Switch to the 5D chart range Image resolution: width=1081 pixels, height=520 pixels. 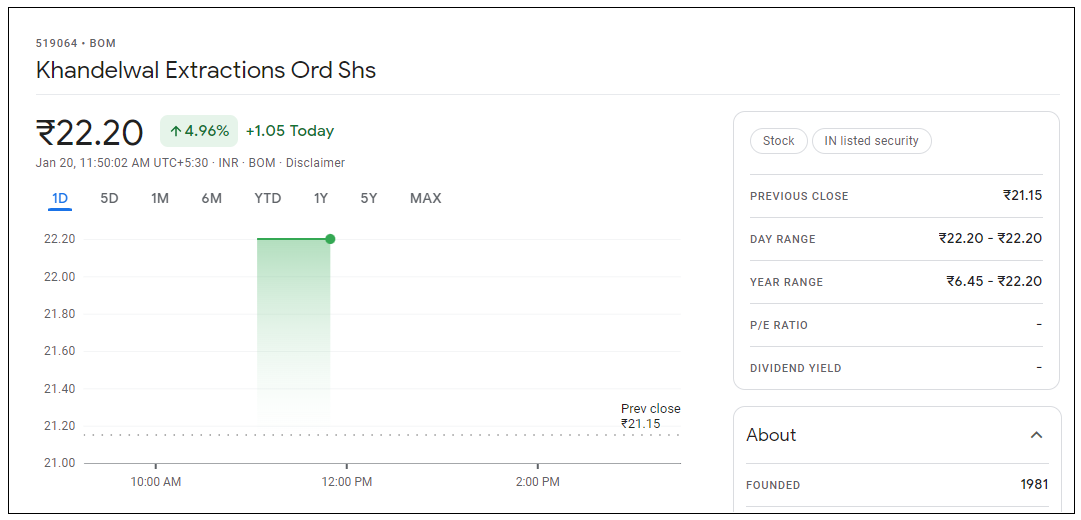pos(109,198)
